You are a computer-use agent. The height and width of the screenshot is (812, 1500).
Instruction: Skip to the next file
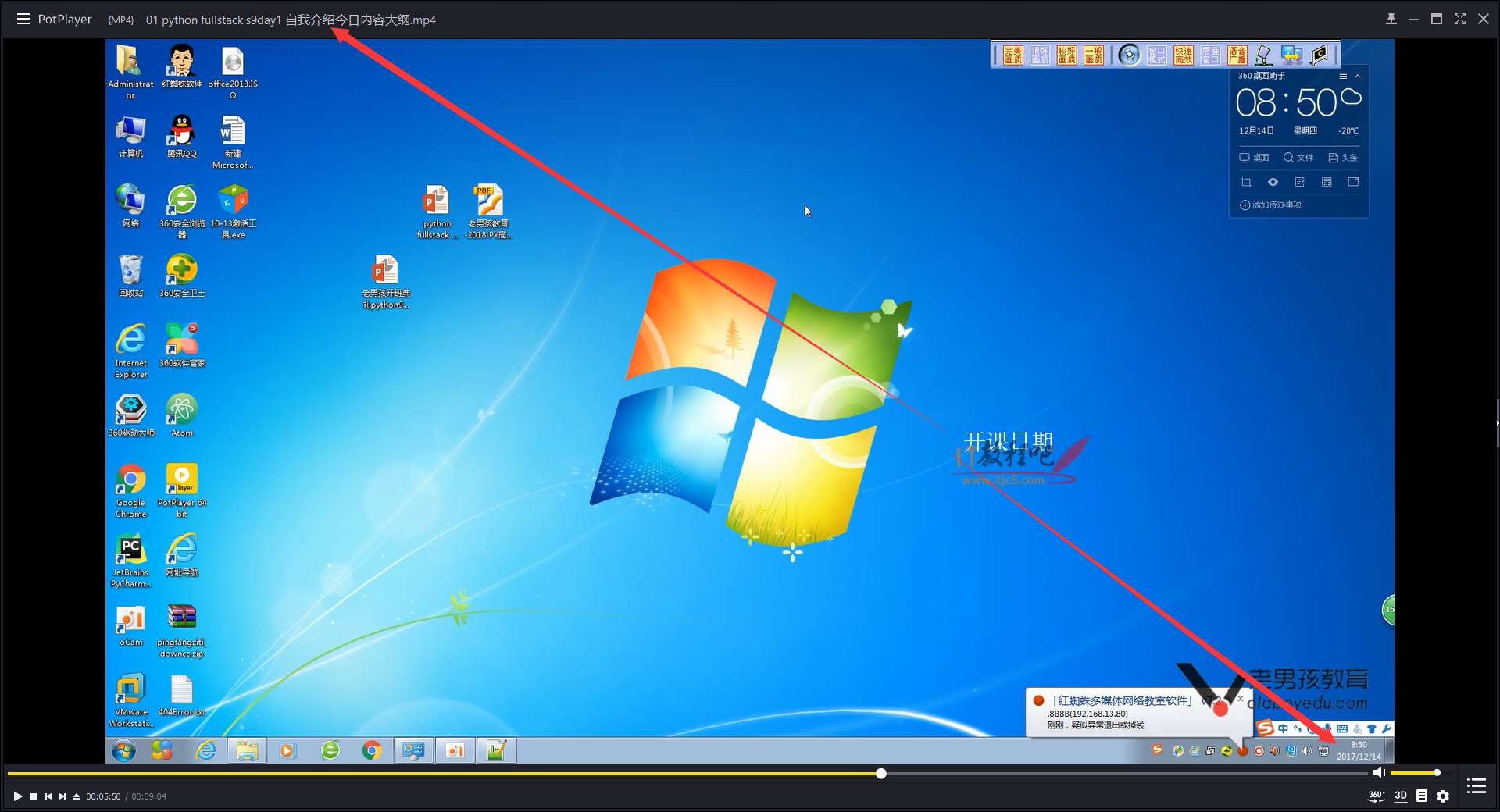(x=62, y=796)
